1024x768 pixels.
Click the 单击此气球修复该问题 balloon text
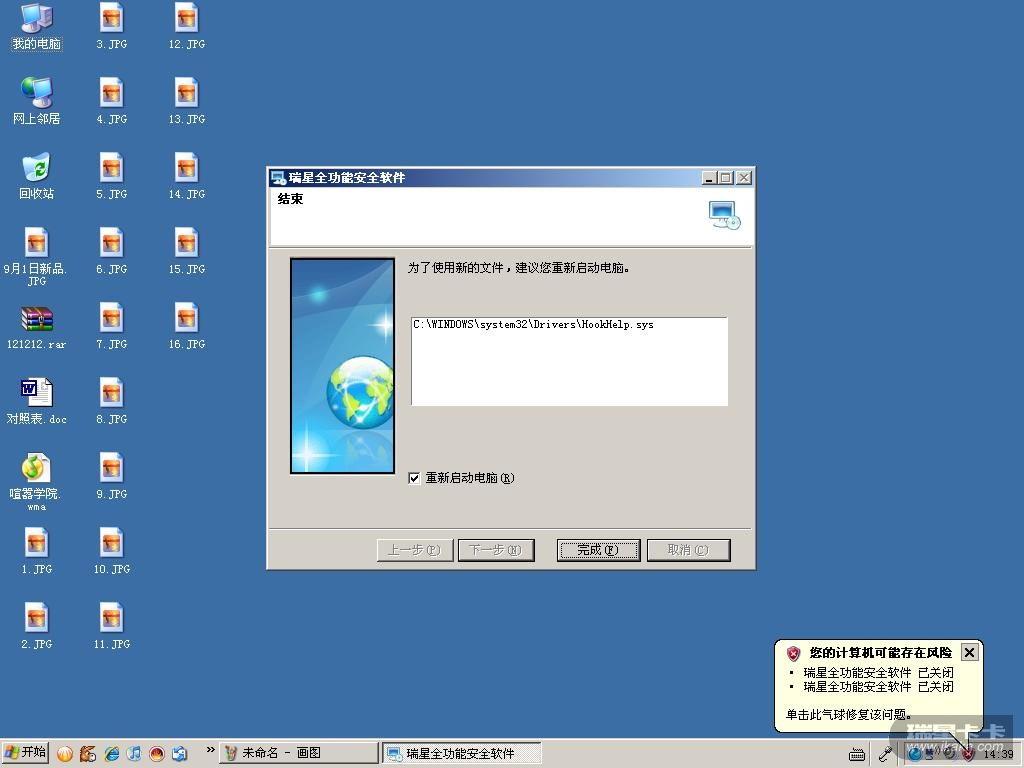point(848,714)
